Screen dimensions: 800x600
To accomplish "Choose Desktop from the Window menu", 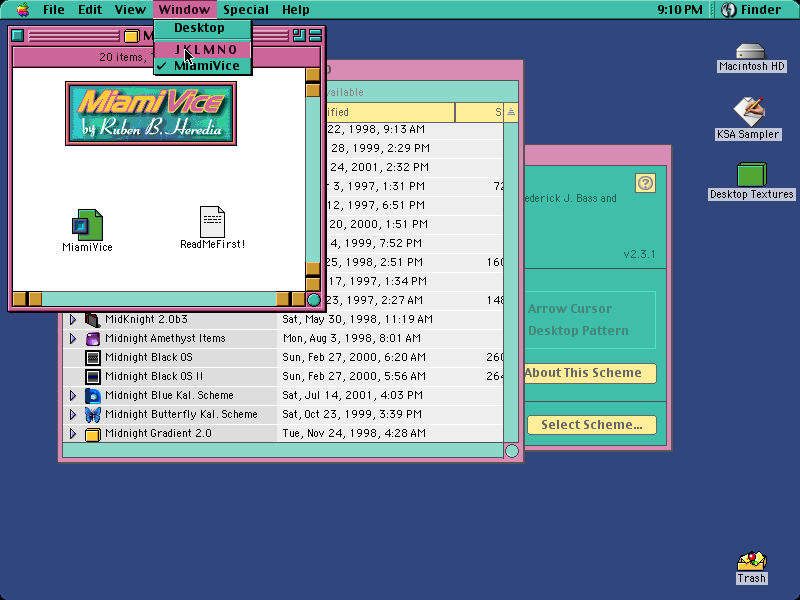I will pos(203,28).
